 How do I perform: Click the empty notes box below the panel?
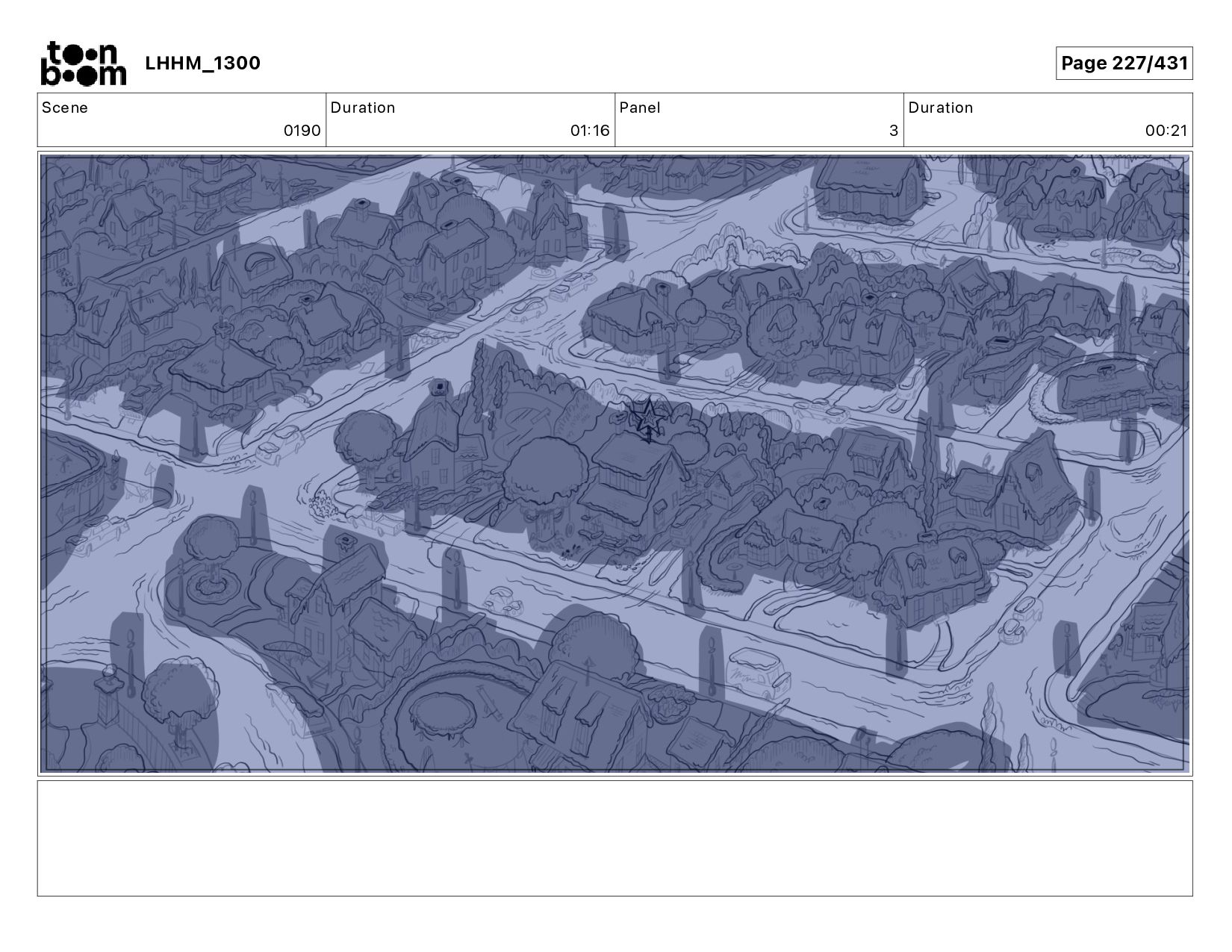pyautogui.click(x=615, y=838)
